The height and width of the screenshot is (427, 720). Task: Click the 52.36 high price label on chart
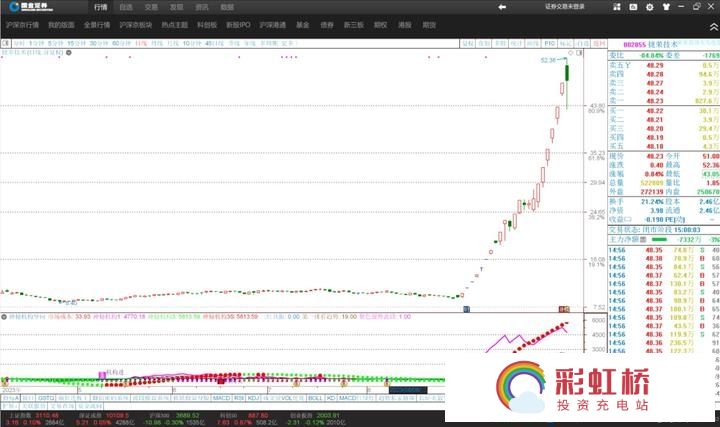(548, 60)
